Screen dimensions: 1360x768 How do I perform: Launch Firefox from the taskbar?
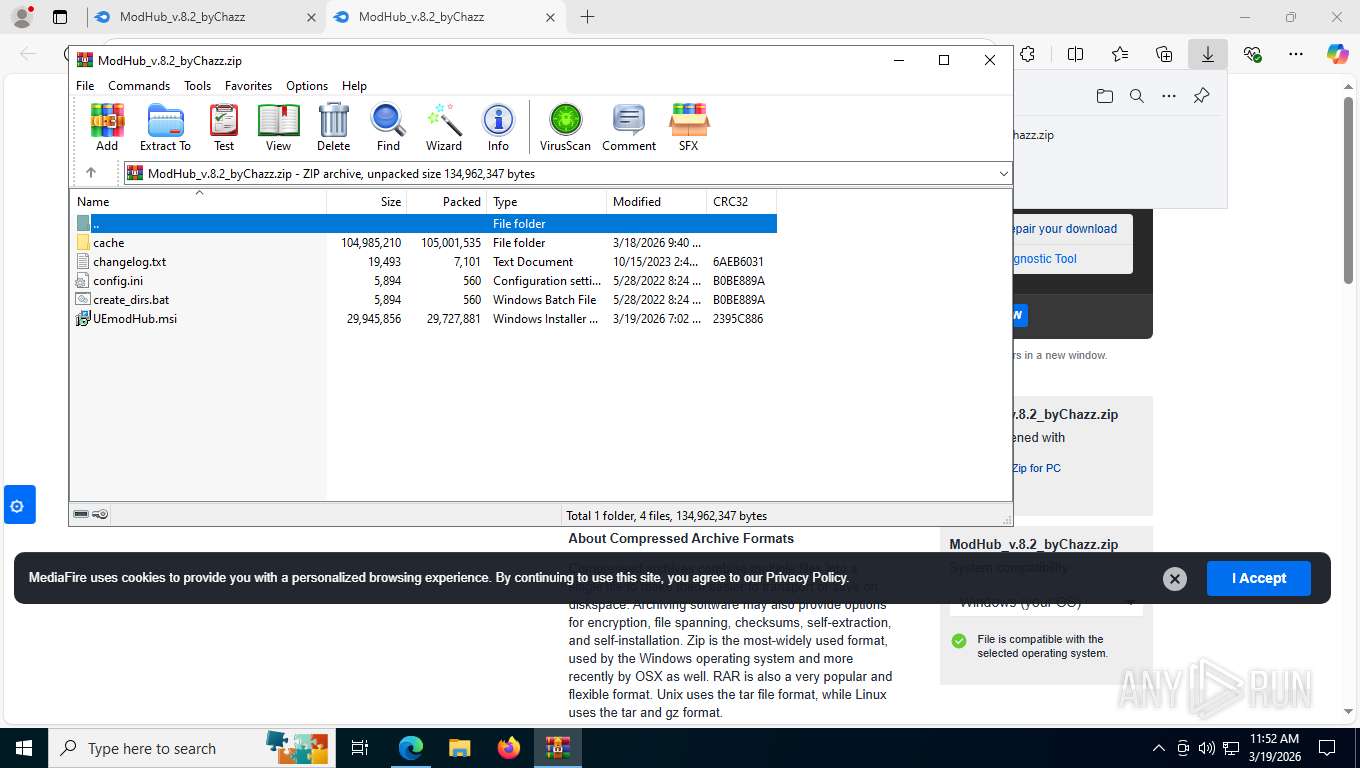(x=509, y=748)
